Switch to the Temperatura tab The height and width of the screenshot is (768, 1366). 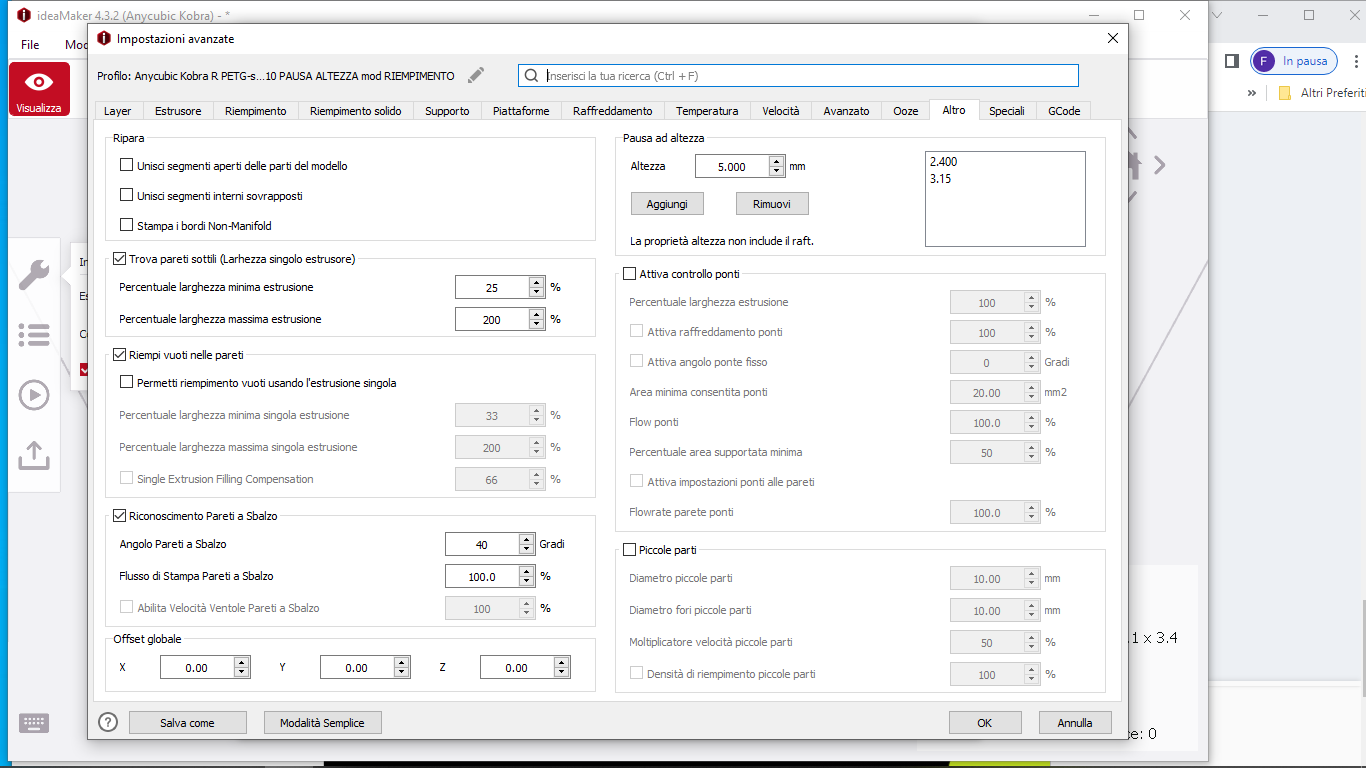pyautogui.click(x=706, y=111)
